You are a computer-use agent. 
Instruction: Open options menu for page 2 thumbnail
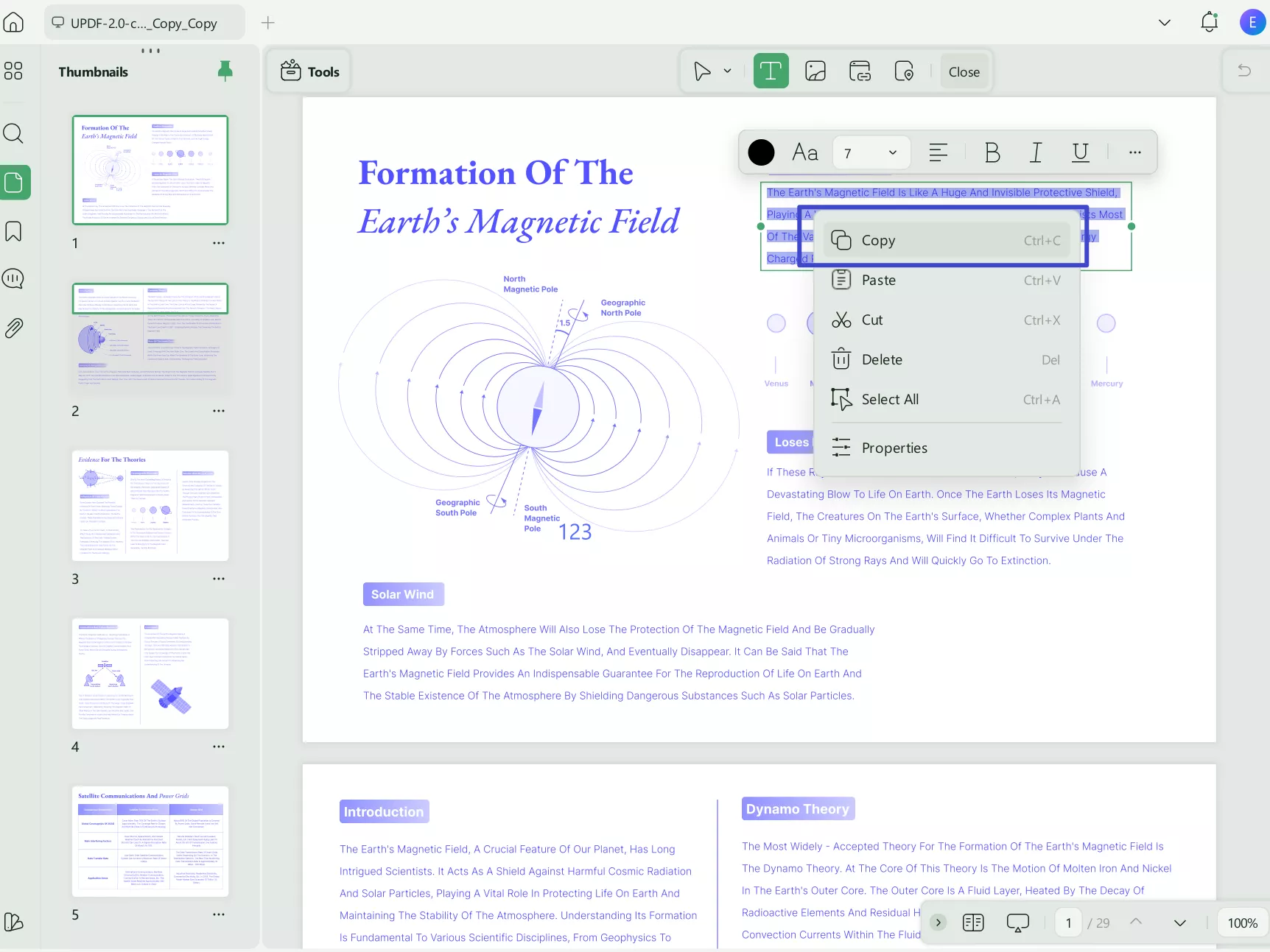[x=219, y=411]
